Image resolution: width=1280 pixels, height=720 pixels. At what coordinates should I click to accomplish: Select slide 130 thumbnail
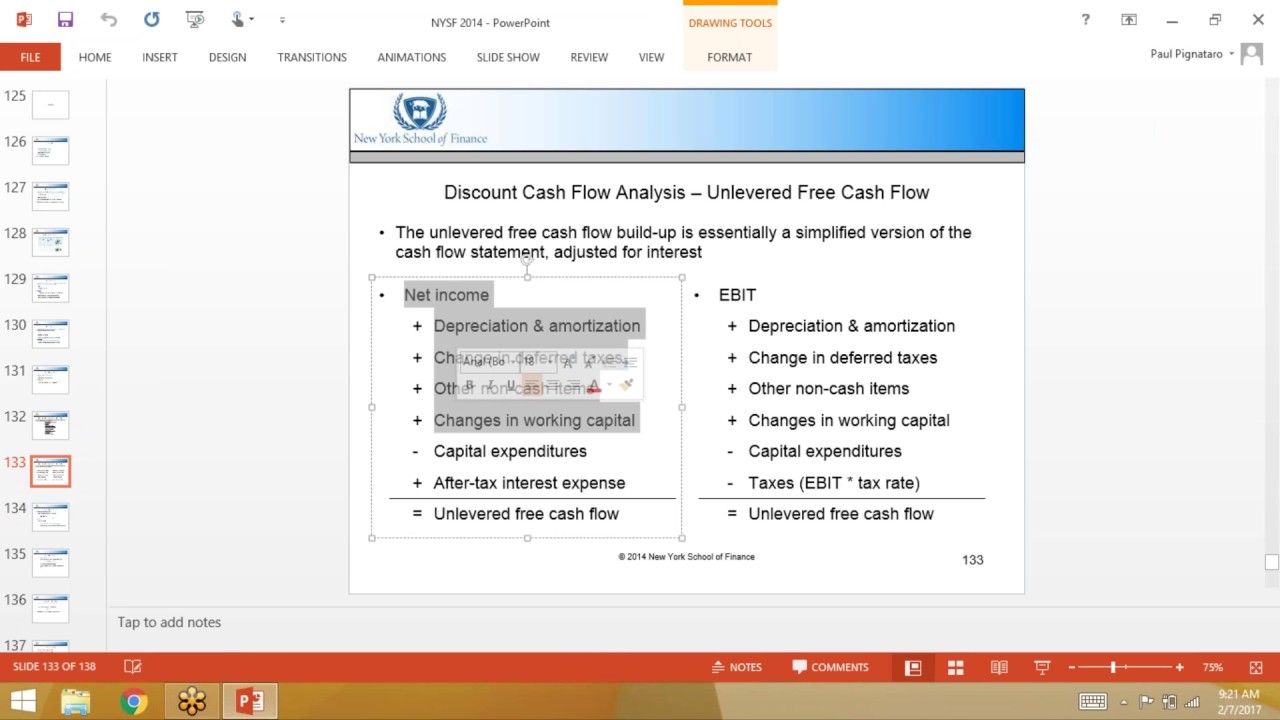tap(50, 334)
